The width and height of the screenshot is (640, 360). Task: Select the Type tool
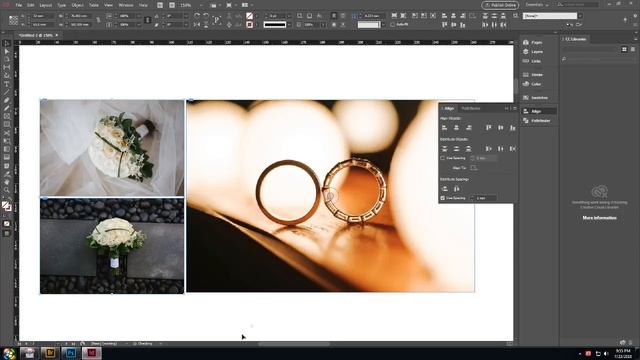click(x=7, y=84)
